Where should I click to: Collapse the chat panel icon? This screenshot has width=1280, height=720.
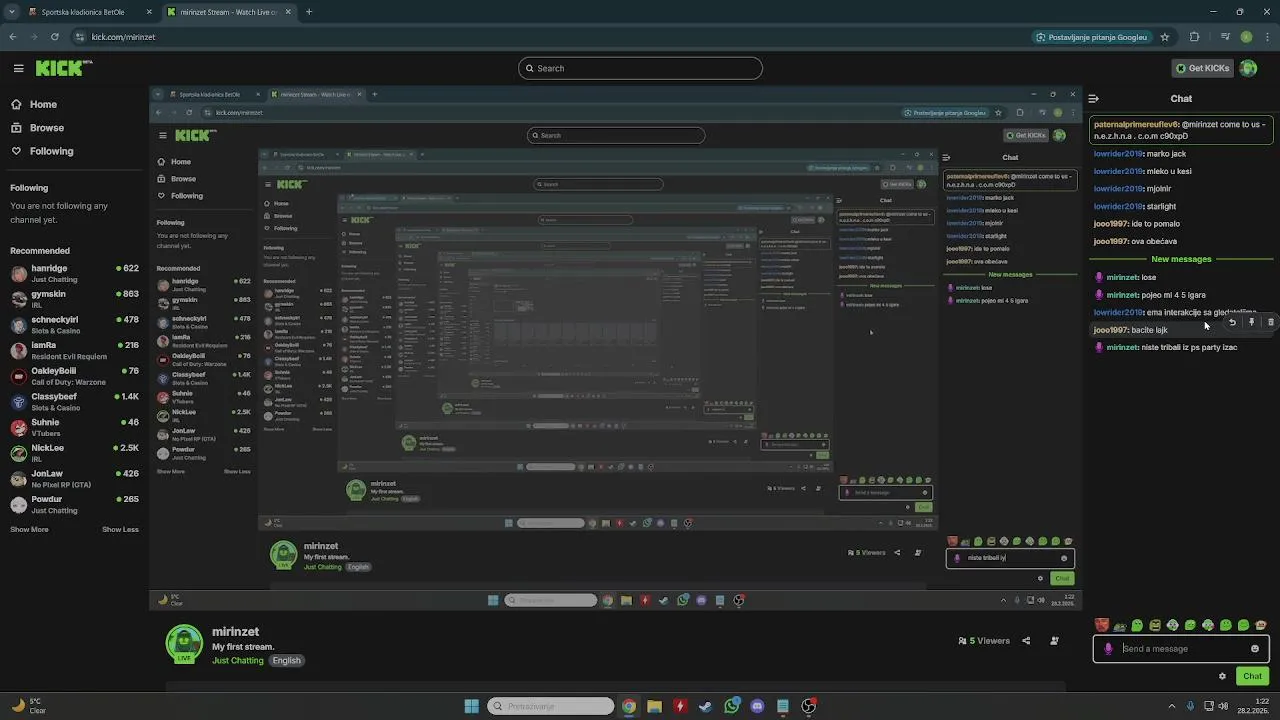(x=1093, y=99)
